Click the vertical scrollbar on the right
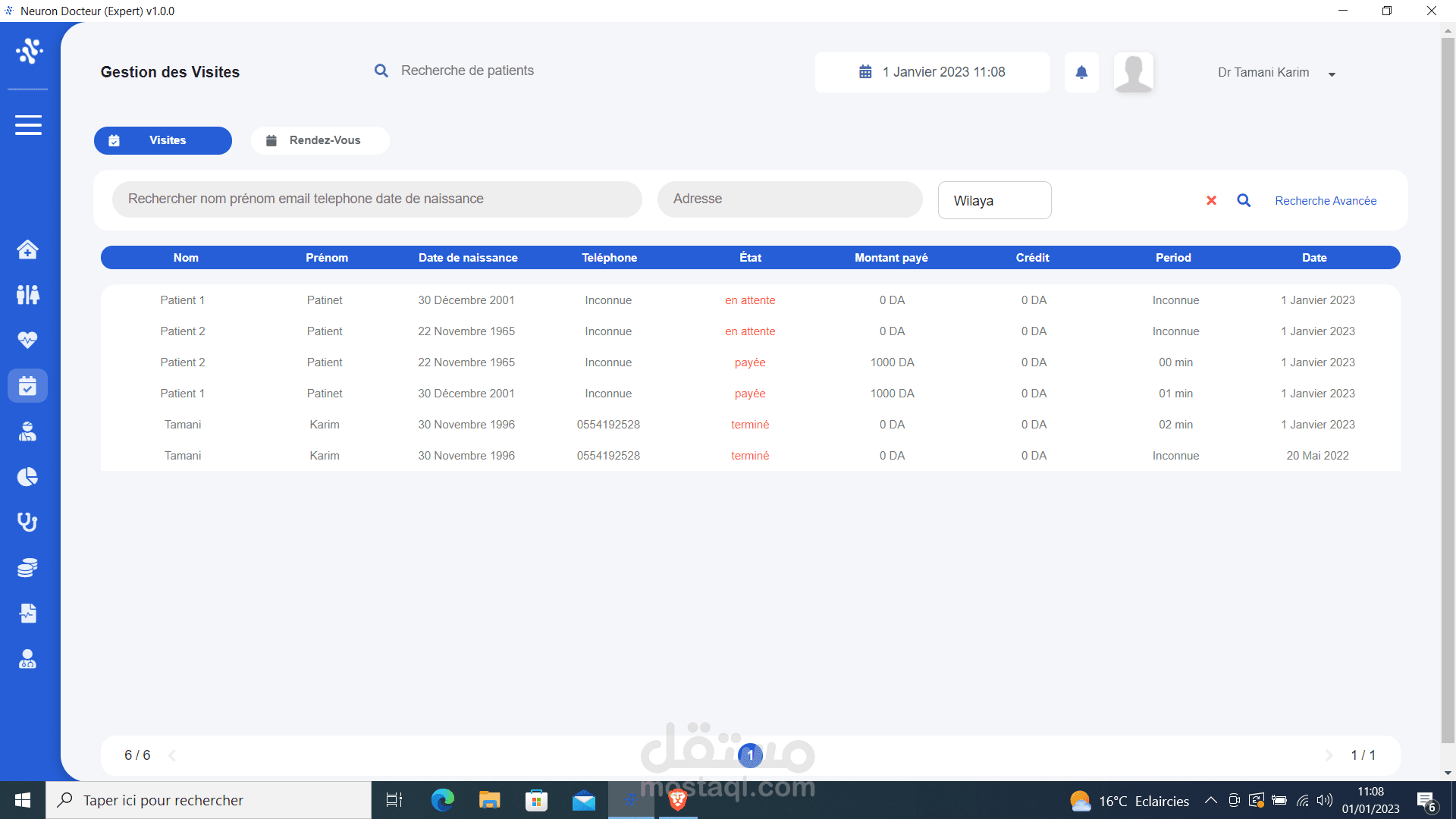 point(1448,379)
